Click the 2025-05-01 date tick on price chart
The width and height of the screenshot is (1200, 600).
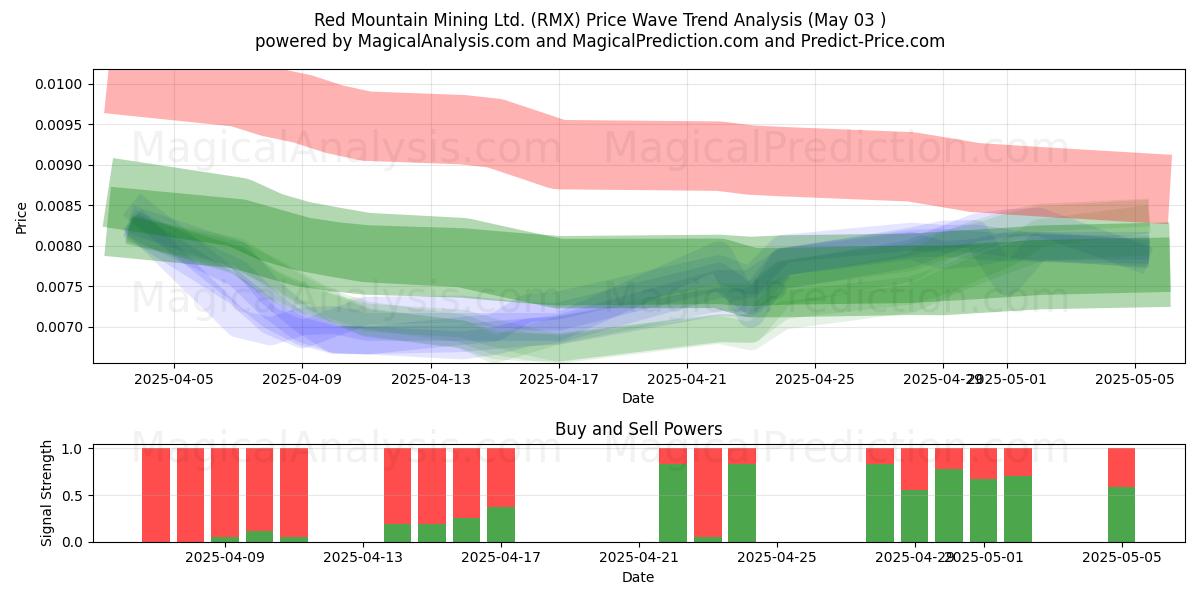(x=1006, y=379)
